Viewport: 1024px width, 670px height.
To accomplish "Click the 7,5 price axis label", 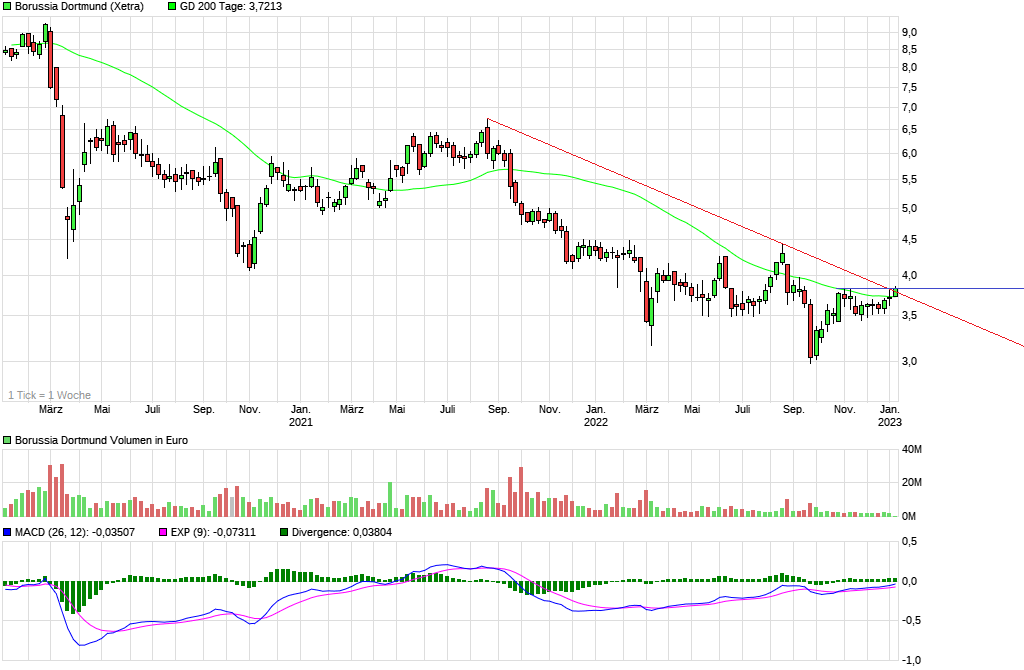I will (x=909, y=88).
